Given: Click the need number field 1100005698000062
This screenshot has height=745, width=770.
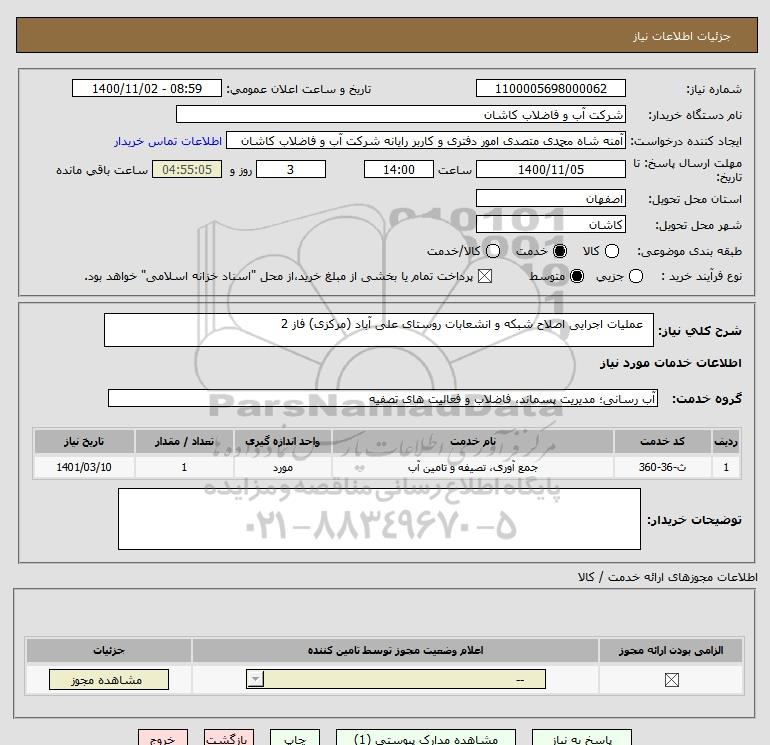Looking at the screenshot, I should click(x=550, y=88).
